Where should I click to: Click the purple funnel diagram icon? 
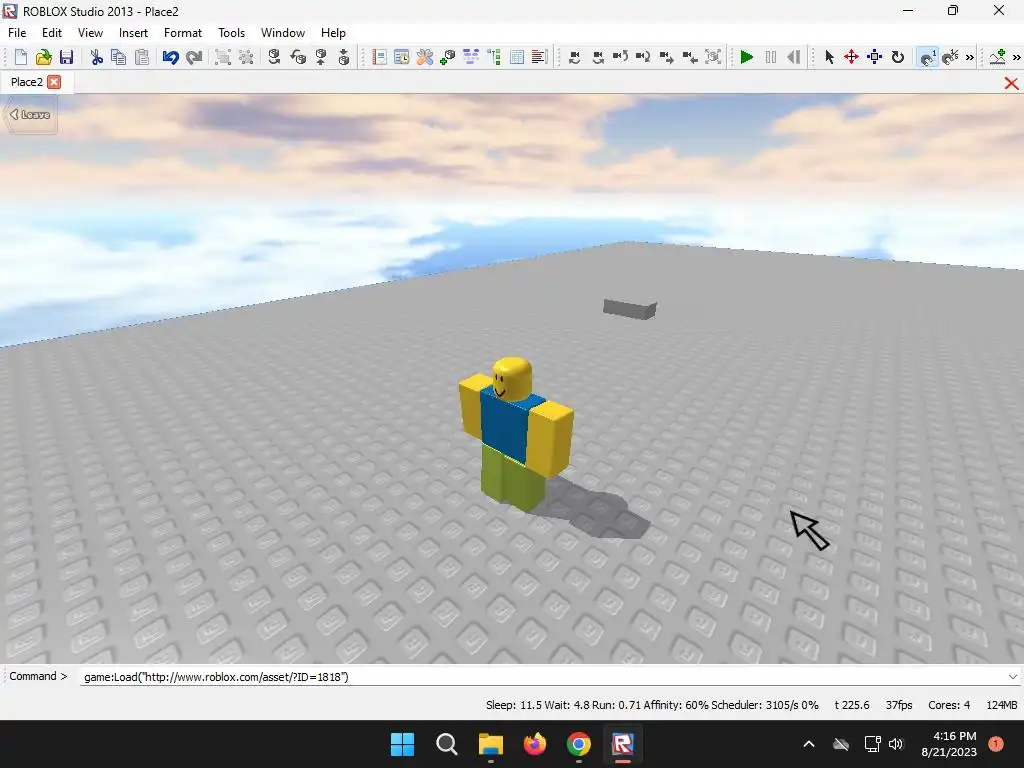pyautogui.click(x=471, y=57)
